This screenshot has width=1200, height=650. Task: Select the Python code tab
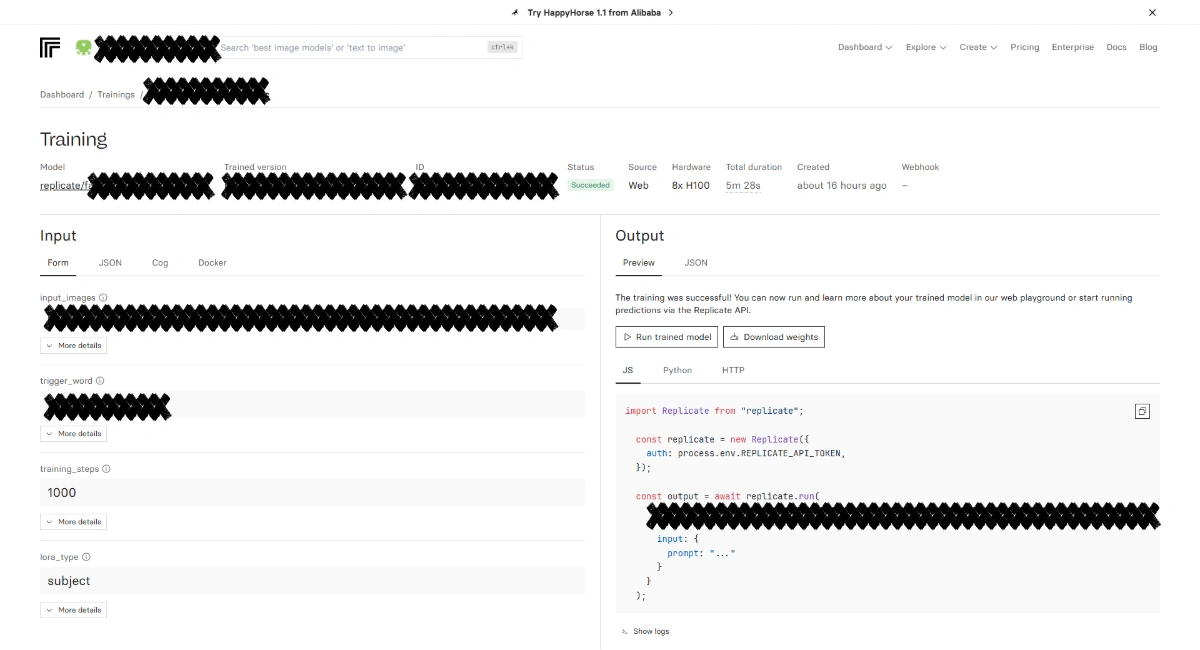(x=677, y=370)
